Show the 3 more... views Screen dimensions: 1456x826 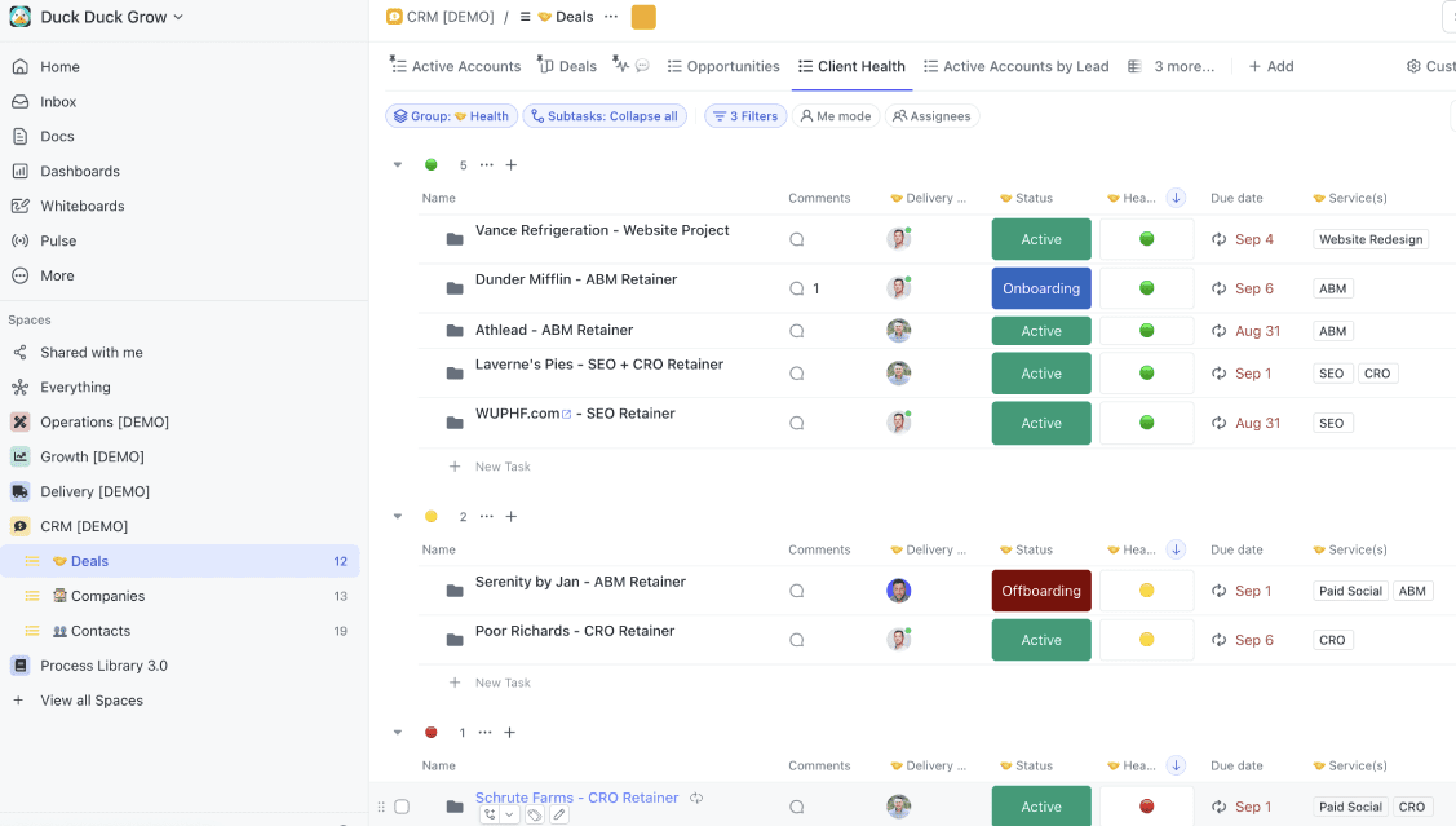click(x=1171, y=66)
